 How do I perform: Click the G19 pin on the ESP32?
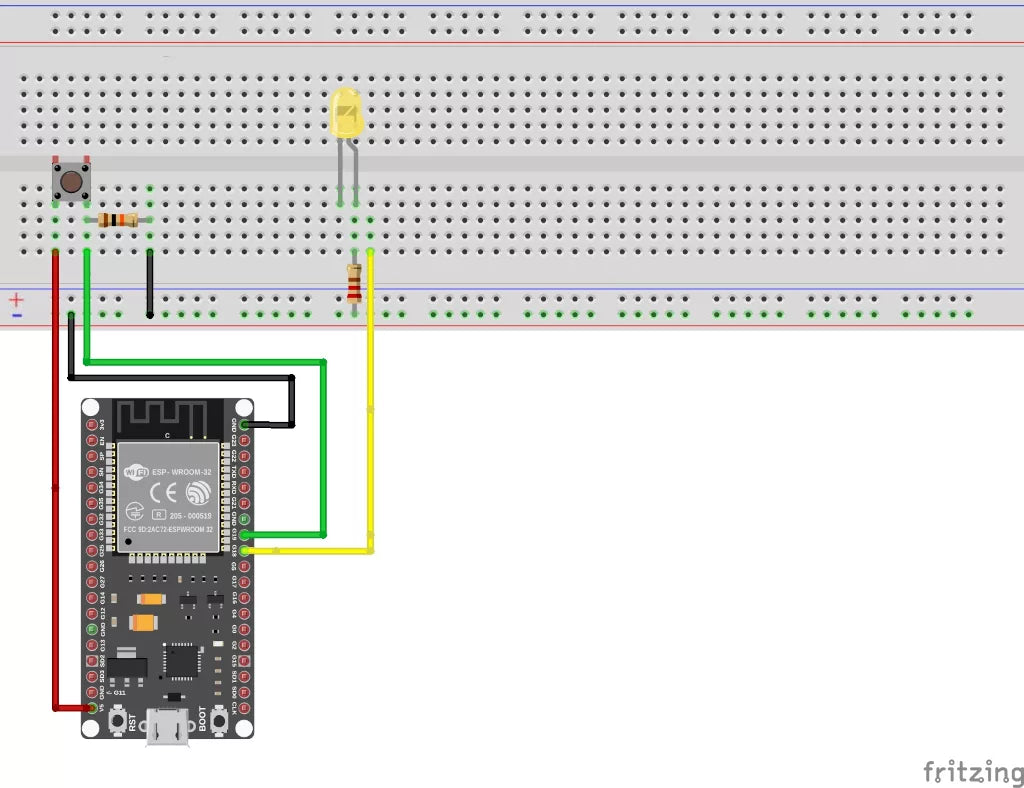click(x=245, y=535)
